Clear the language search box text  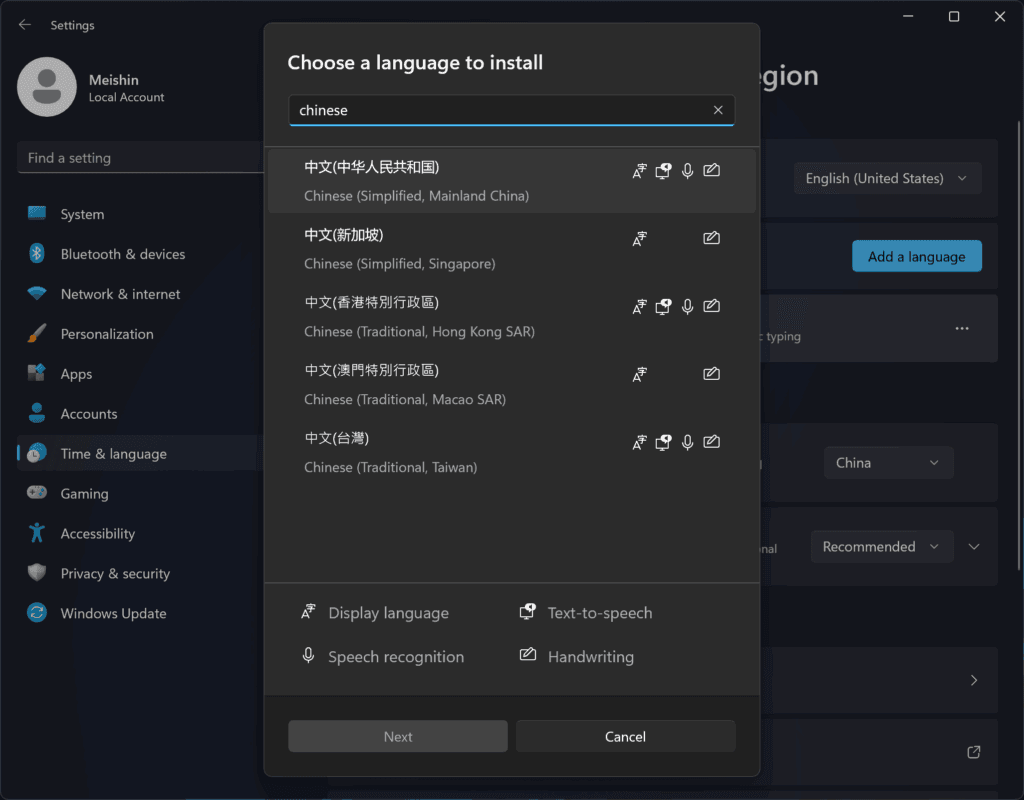point(717,110)
